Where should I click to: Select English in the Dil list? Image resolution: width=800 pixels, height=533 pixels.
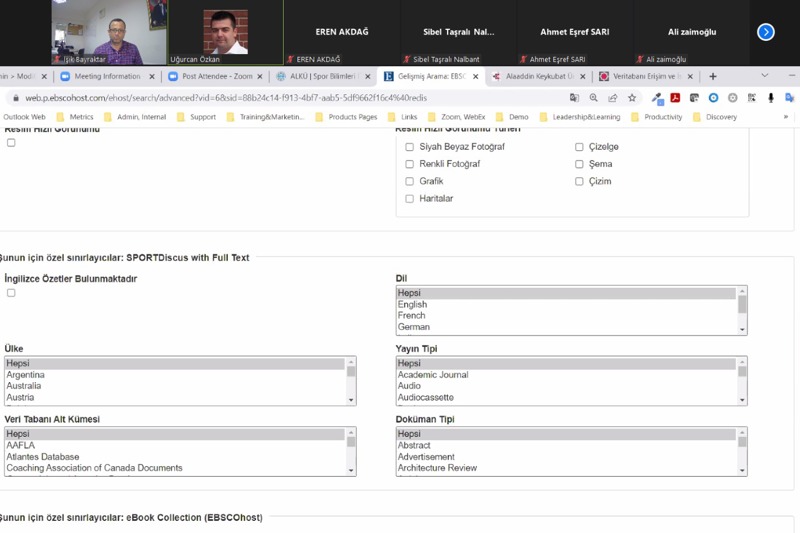412,304
